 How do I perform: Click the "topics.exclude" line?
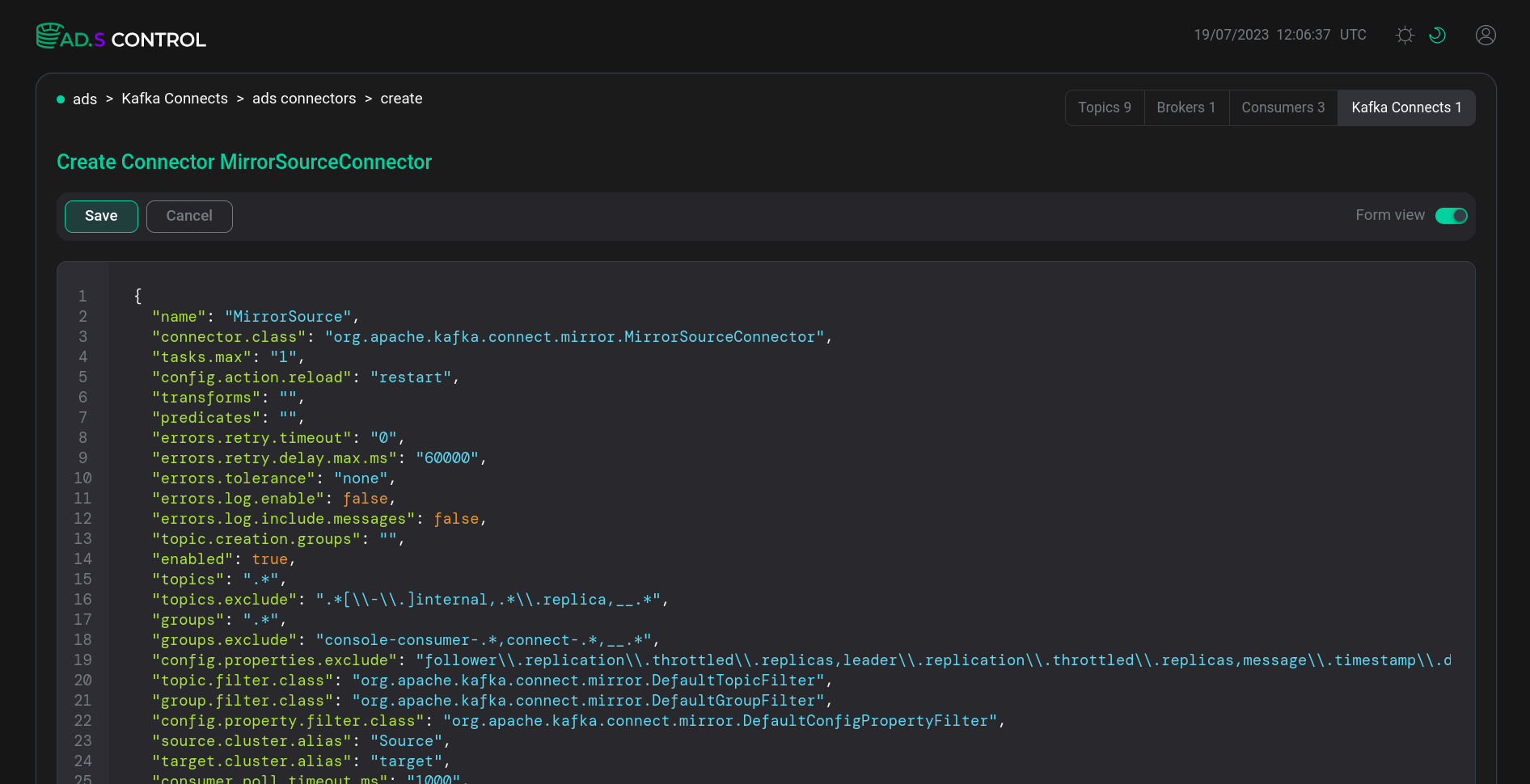[x=410, y=600]
